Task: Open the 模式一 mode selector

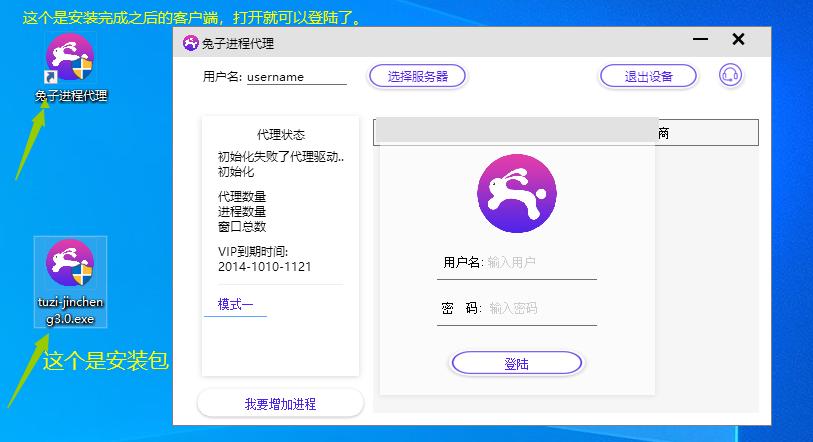Action: [x=236, y=305]
